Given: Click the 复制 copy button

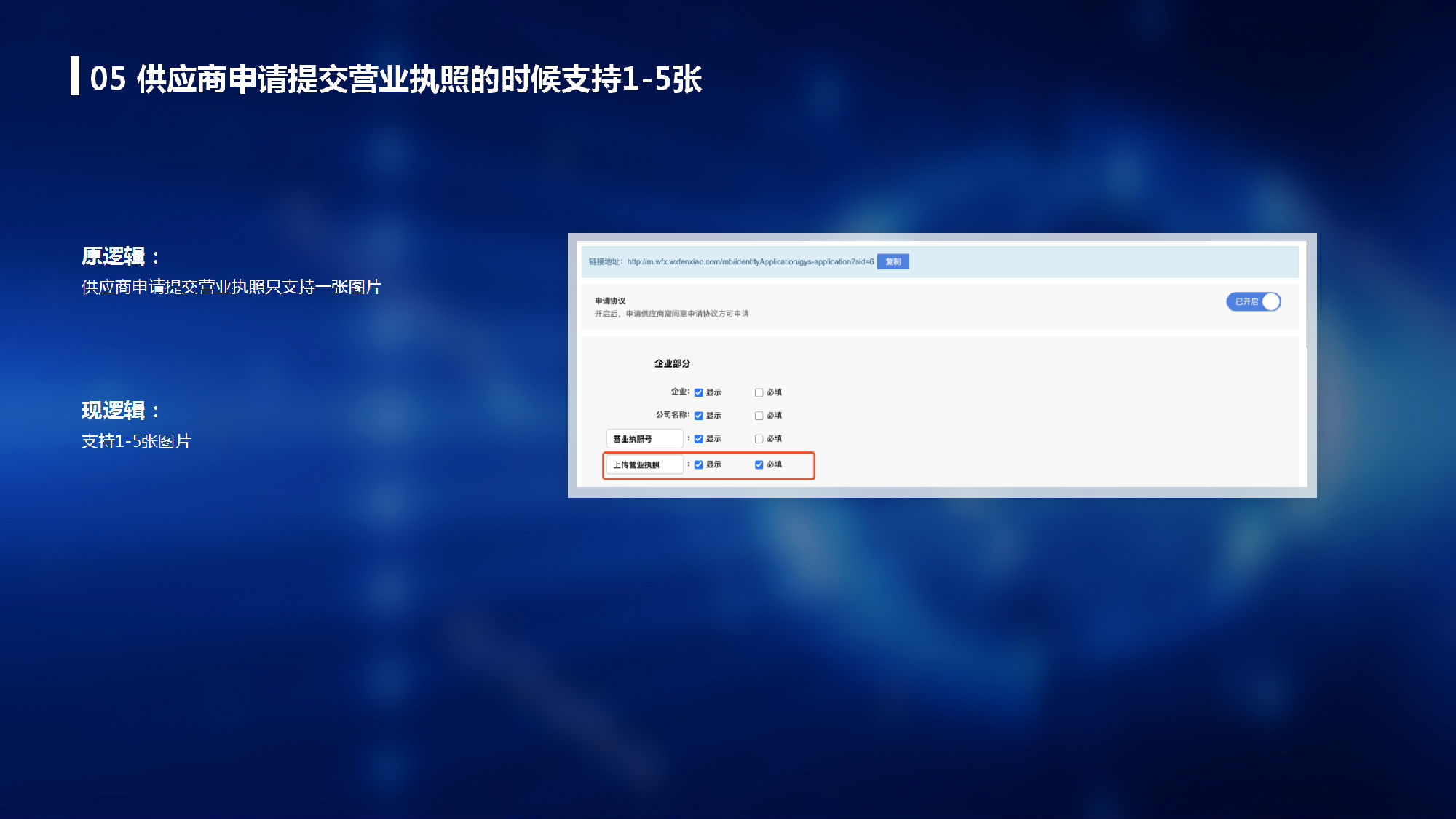Looking at the screenshot, I should tap(893, 262).
